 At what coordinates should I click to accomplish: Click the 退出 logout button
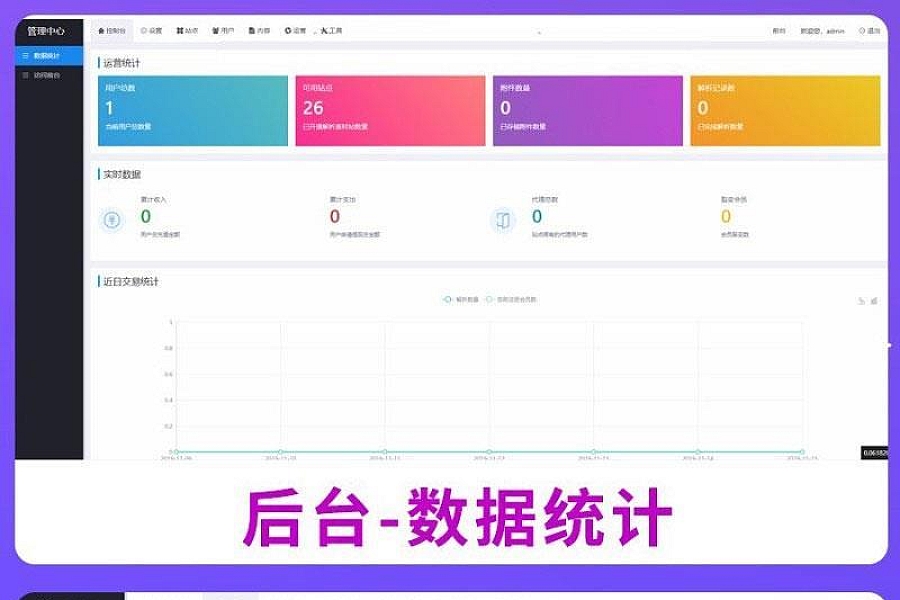(870, 31)
